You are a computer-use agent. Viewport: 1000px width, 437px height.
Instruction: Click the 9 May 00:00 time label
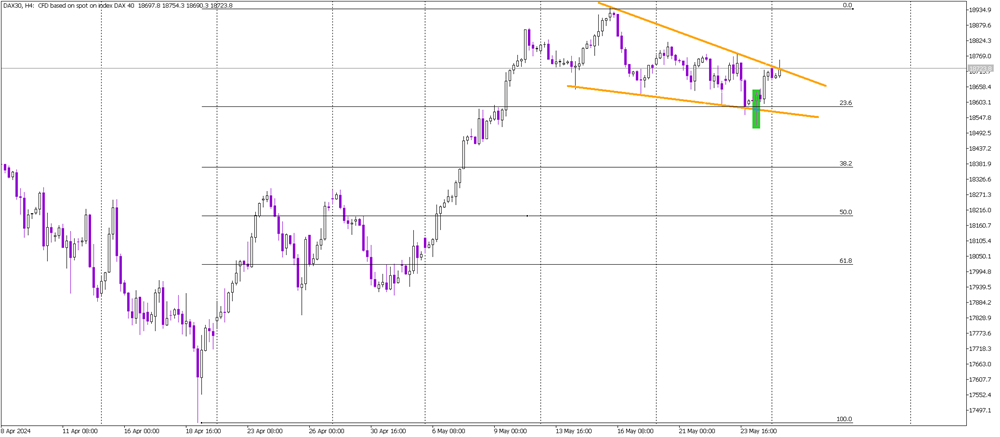(x=510, y=430)
